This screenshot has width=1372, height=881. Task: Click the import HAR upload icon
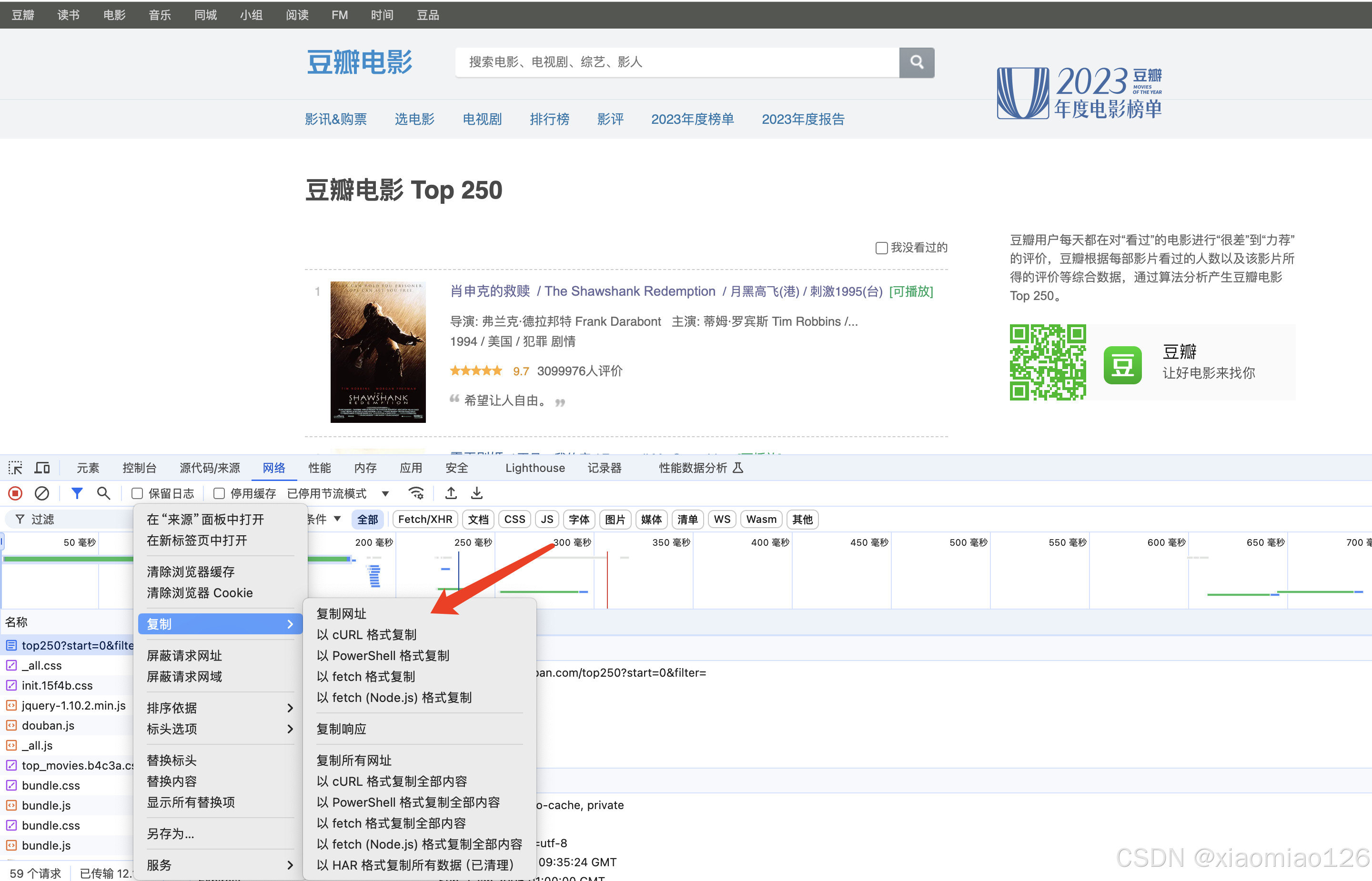pos(451,493)
